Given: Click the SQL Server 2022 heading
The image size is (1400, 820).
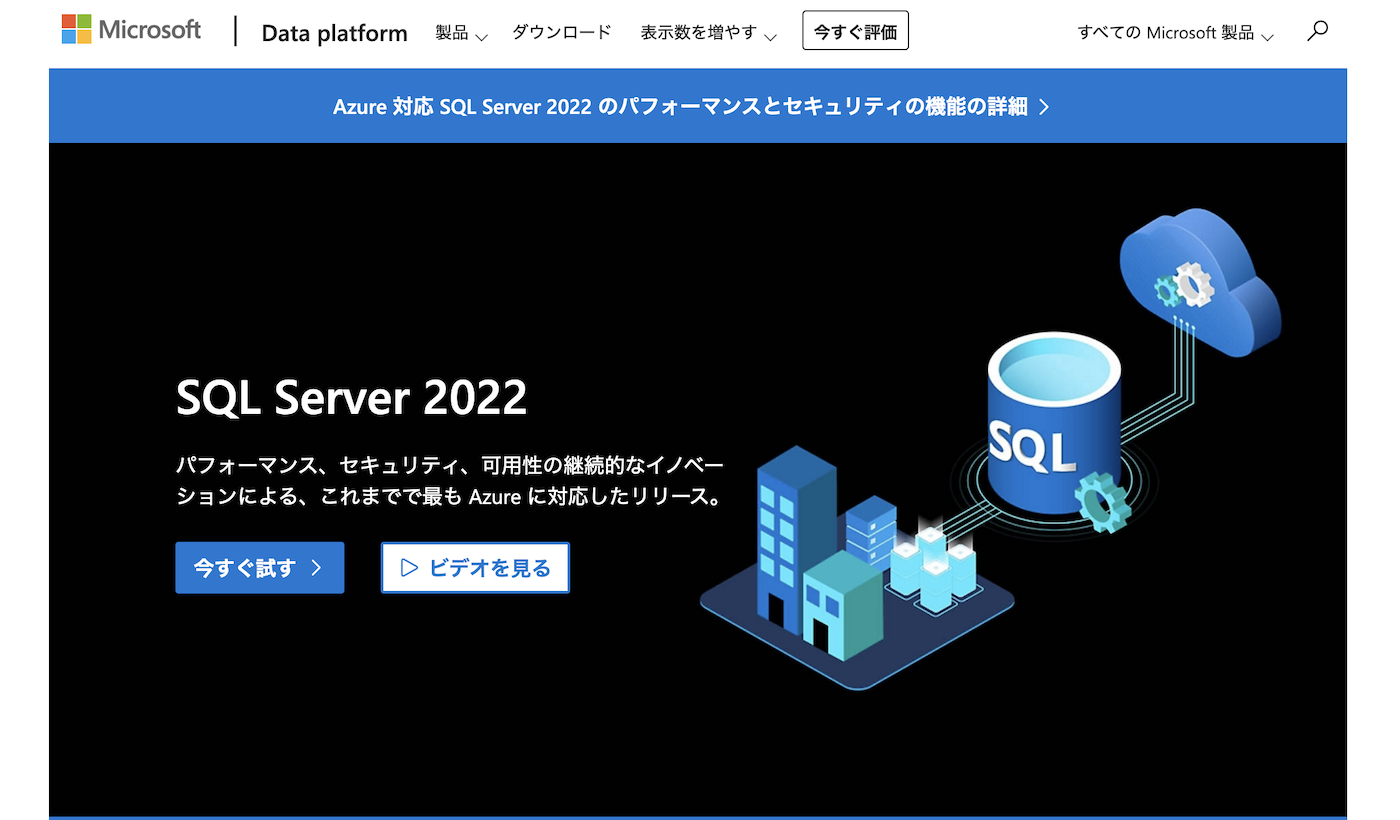Looking at the screenshot, I should point(351,397).
